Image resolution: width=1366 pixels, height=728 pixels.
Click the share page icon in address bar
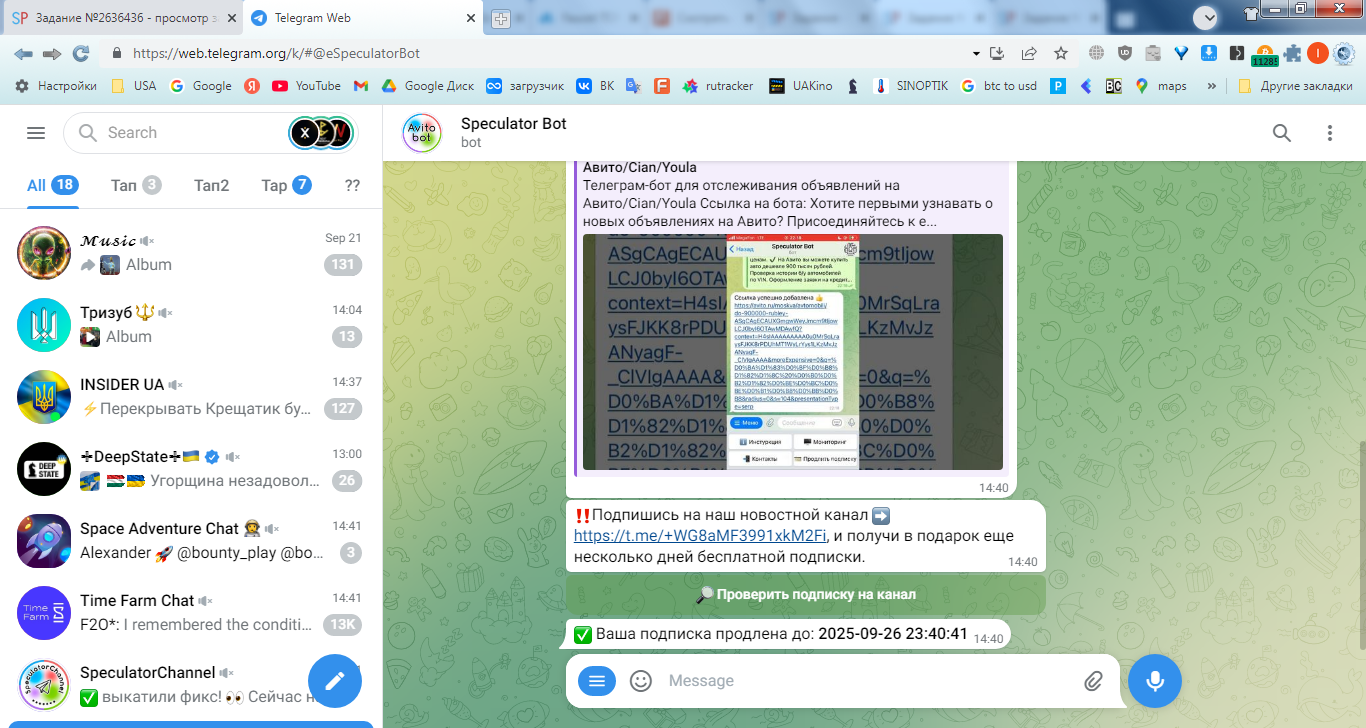click(1029, 53)
